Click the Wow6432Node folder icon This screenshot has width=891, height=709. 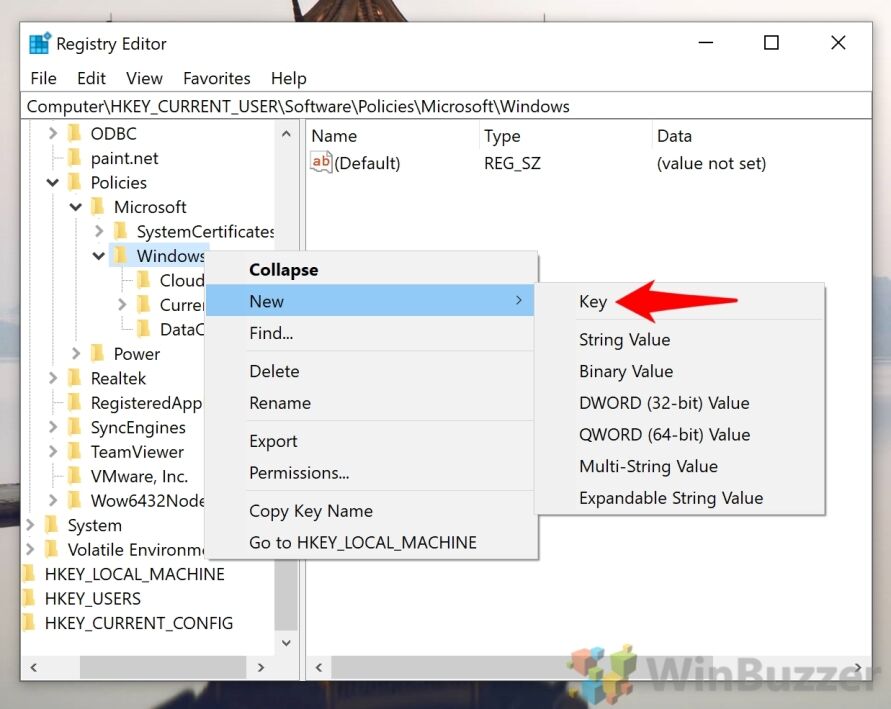tap(74, 499)
